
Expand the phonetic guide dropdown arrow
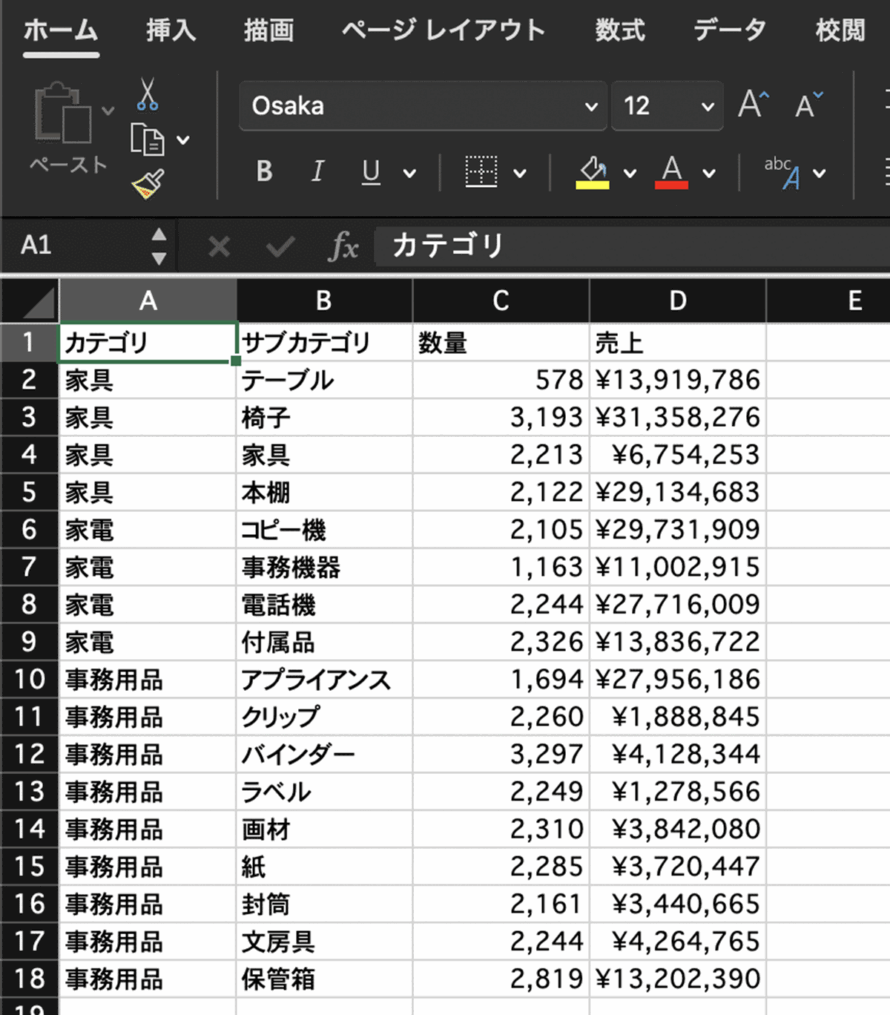pos(819,173)
